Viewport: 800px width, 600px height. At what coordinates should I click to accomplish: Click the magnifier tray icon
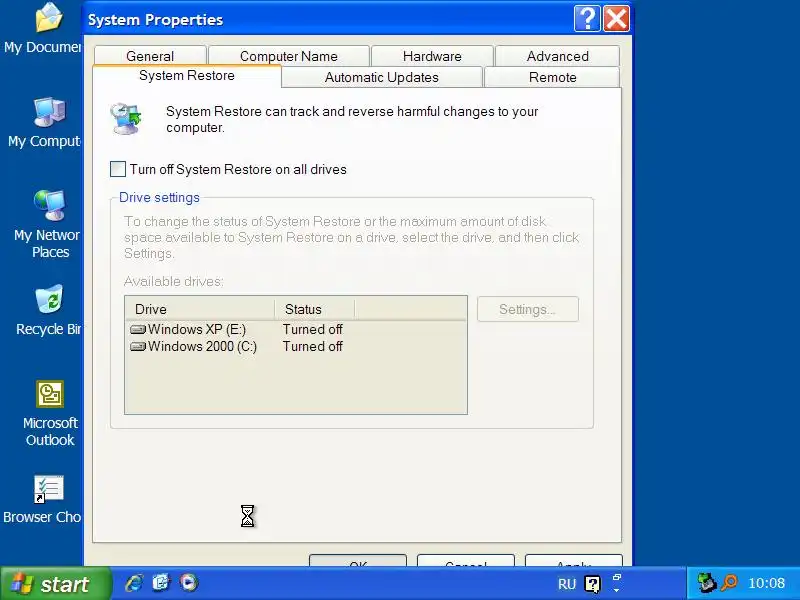(x=729, y=583)
